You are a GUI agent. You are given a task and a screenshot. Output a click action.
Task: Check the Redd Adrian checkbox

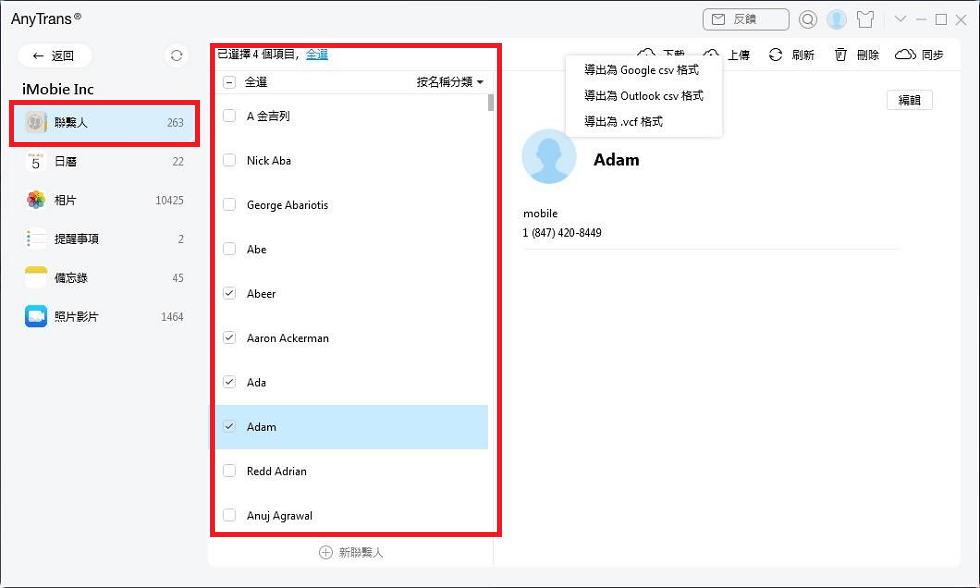tap(229, 471)
